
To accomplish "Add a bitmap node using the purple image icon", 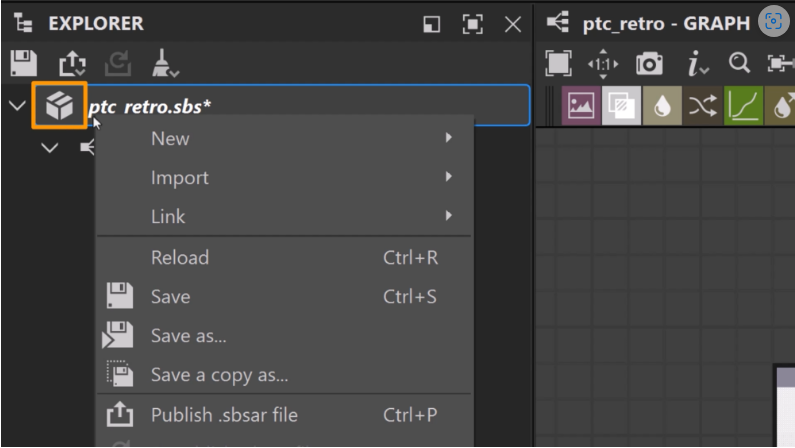I will click(x=581, y=105).
